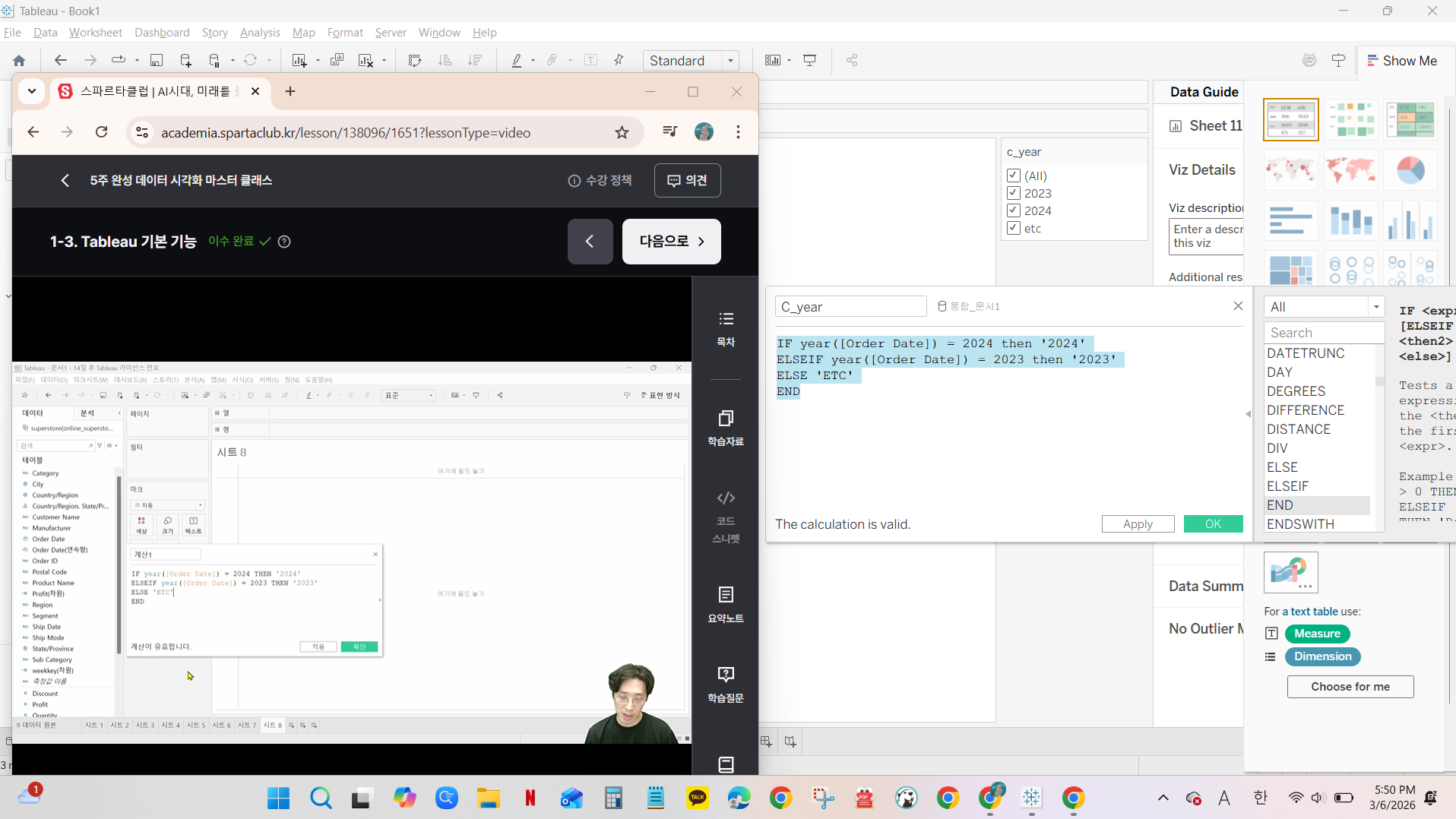
Task: Duplicate the sheet using toolbar icon
Action: (x=337, y=61)
